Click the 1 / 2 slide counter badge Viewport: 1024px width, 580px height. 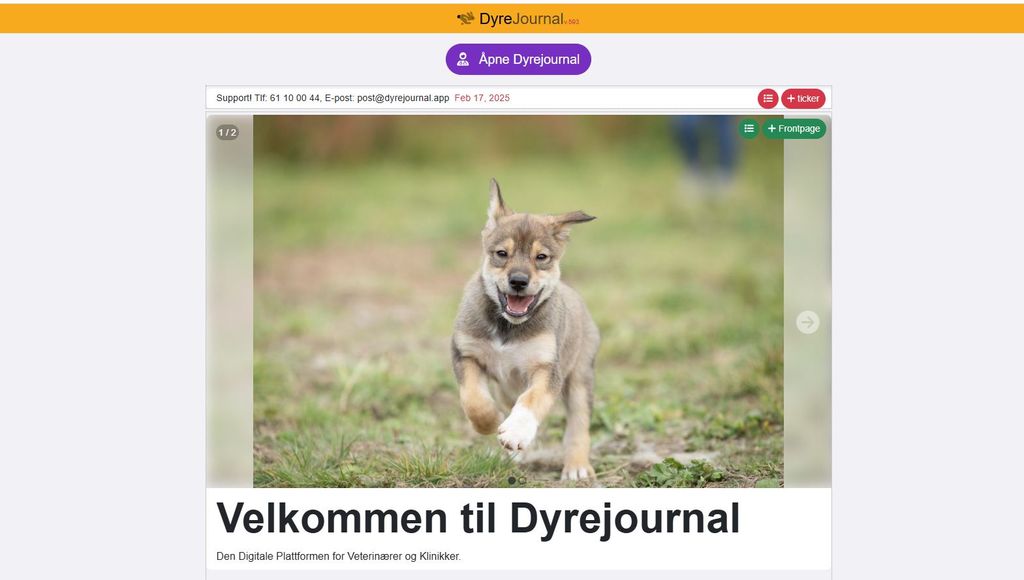pyautogui.click(x=227, y=133)
